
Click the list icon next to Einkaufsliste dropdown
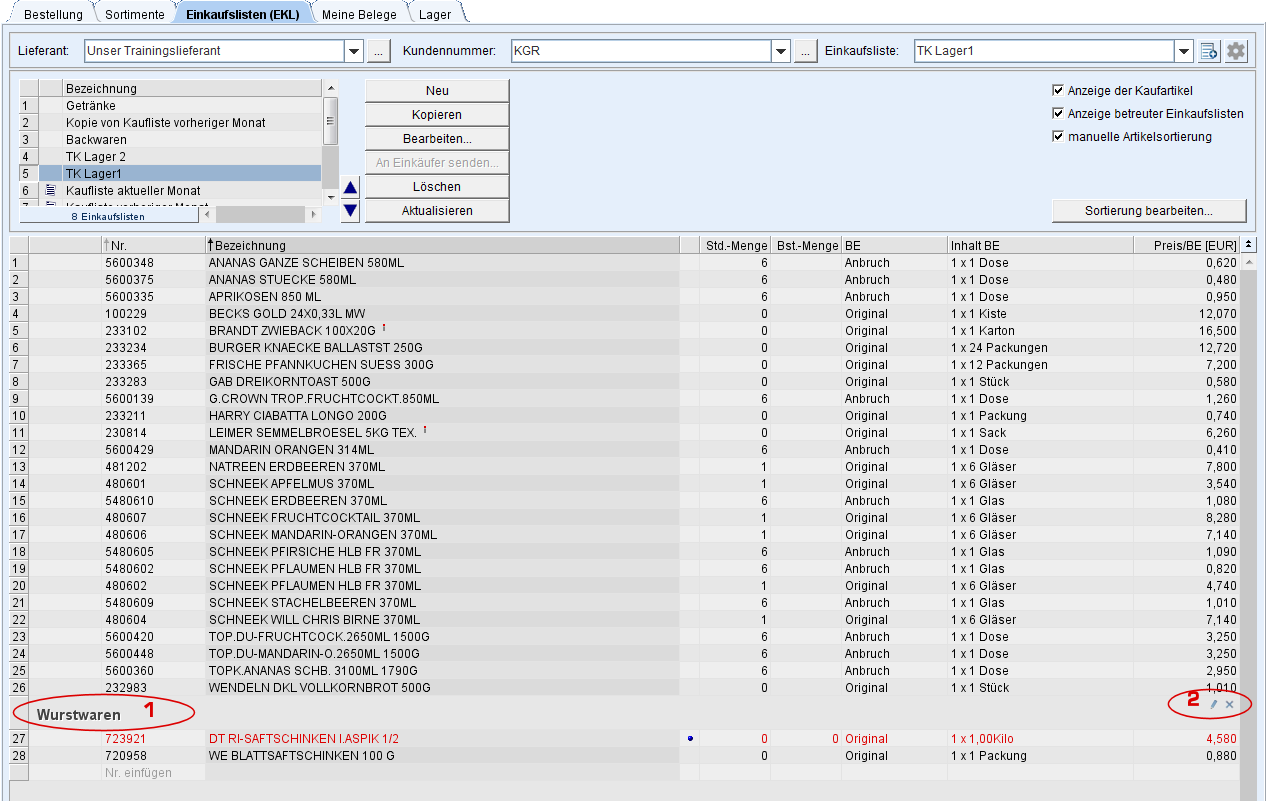[1209, 51]
